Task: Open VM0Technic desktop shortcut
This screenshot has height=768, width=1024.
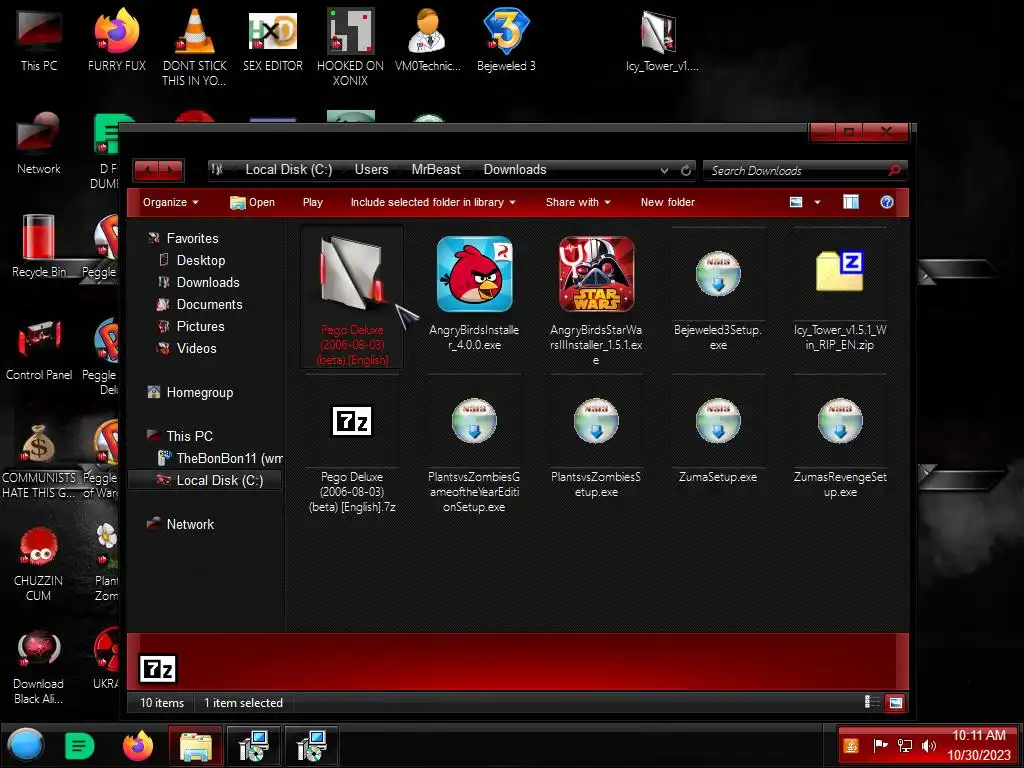Action: click(428, 40)
